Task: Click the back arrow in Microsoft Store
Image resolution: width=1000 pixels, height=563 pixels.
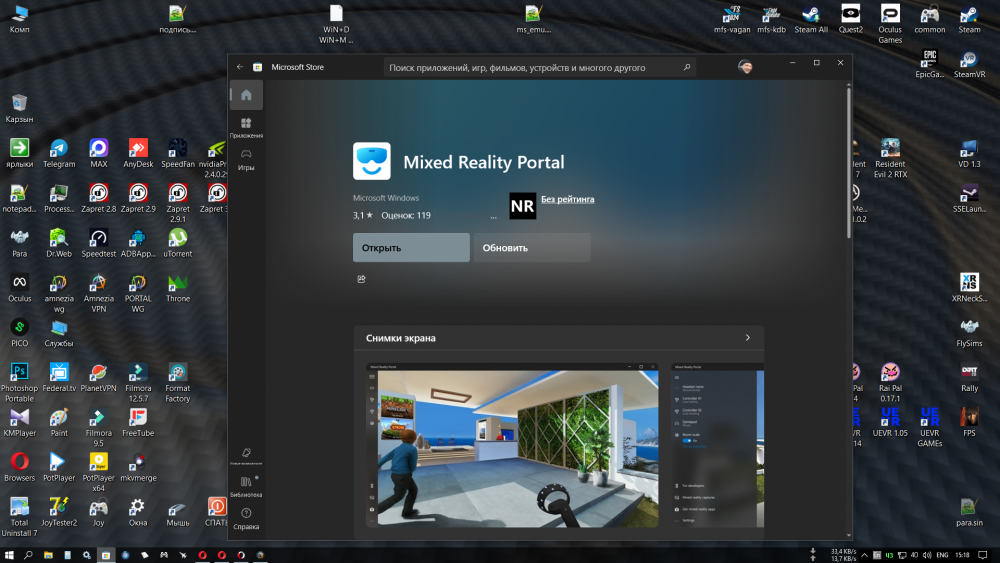Action: click(240, 67)
